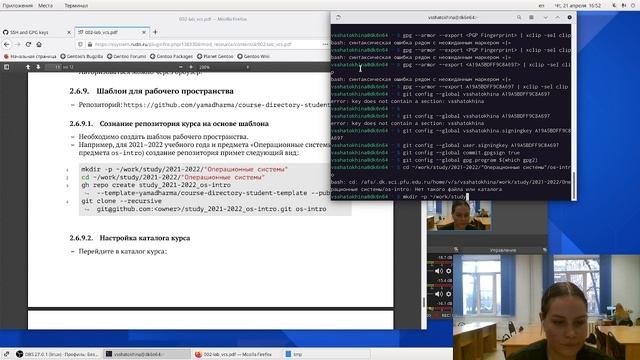The image size is (640, 360).
Task: Open the Терминал menu in top panel
Action: click(76, 6)
